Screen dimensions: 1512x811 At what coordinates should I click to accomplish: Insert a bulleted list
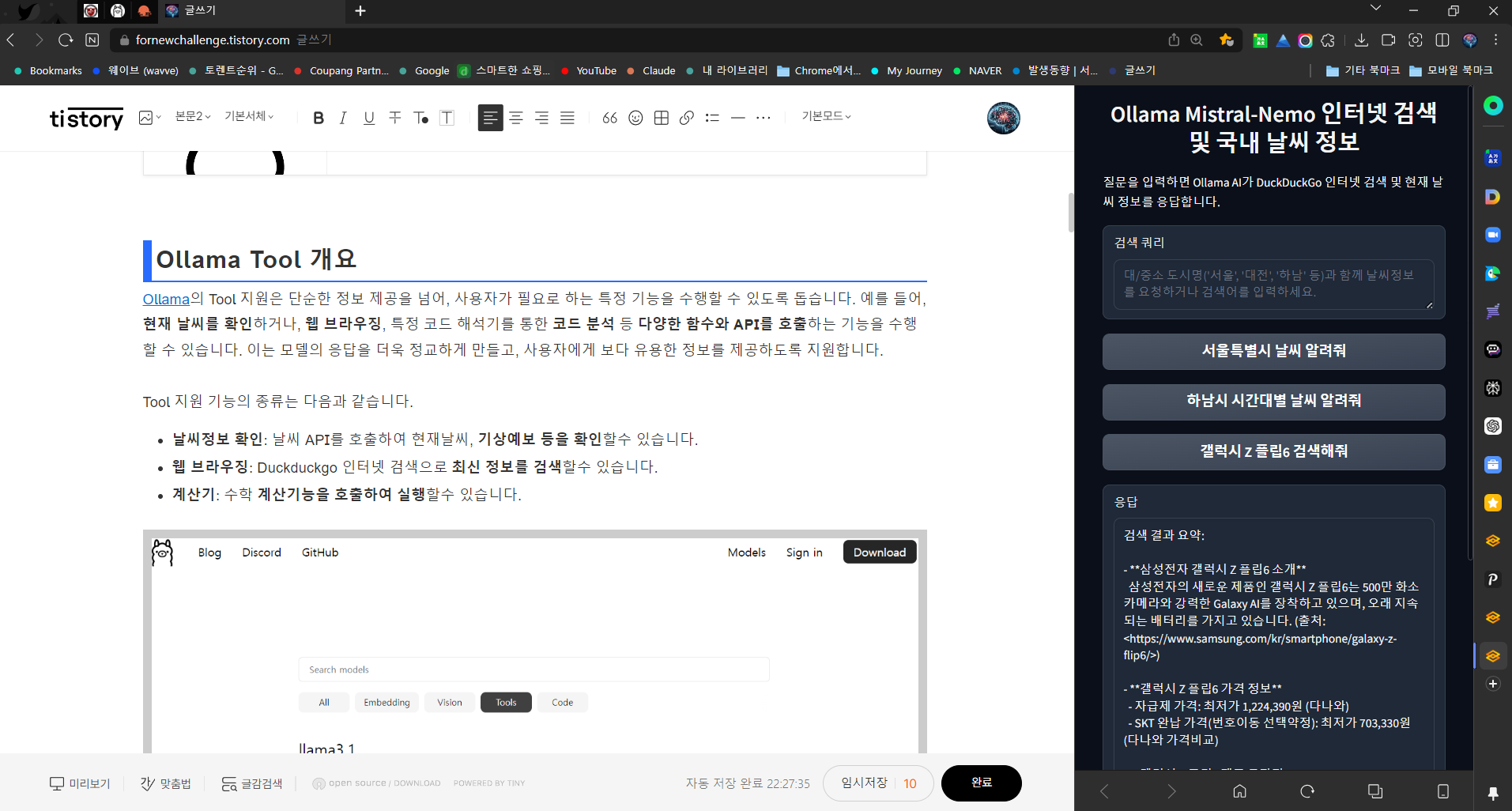(712, 118)
